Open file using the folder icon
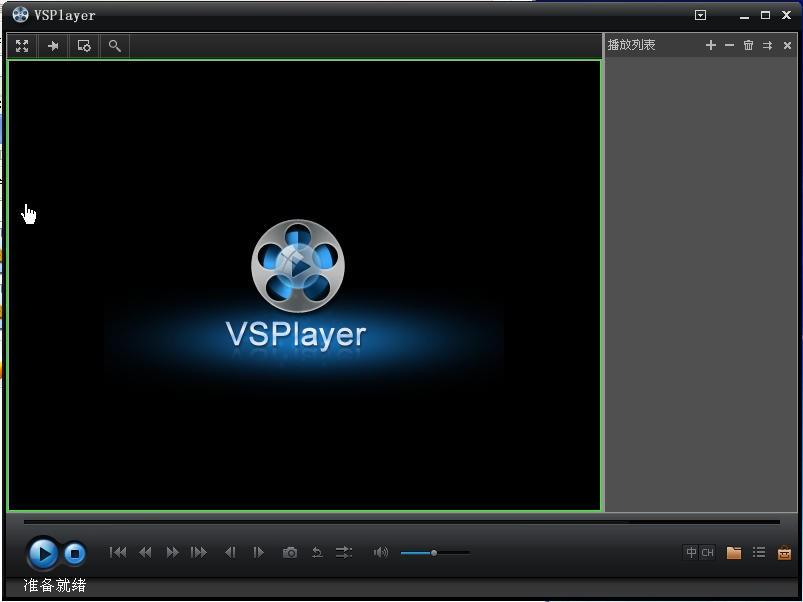This screenshot has height=602, width=803. click(x=734, y=552)
